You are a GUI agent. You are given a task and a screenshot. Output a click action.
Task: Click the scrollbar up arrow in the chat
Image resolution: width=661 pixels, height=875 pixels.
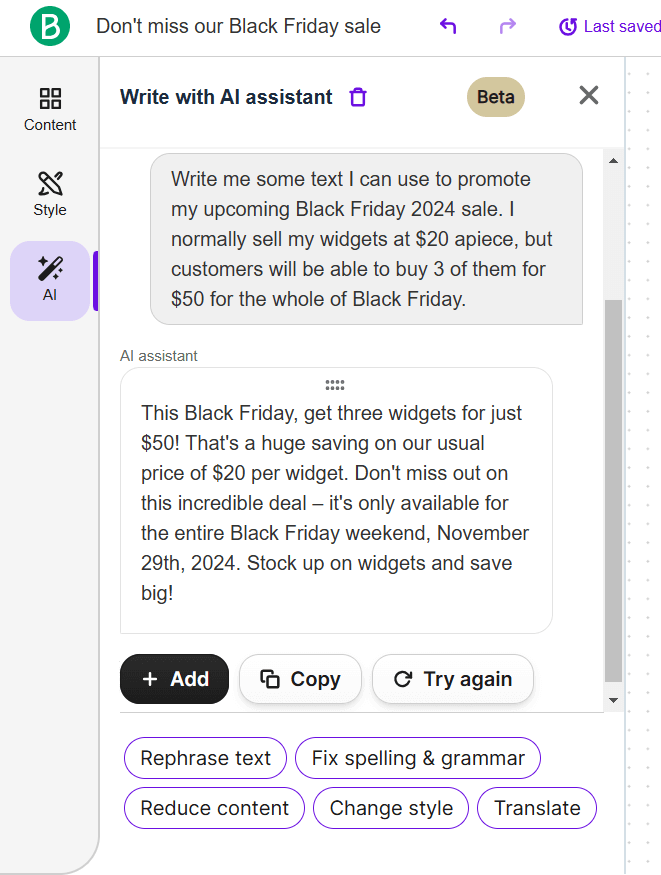point(614,161)
